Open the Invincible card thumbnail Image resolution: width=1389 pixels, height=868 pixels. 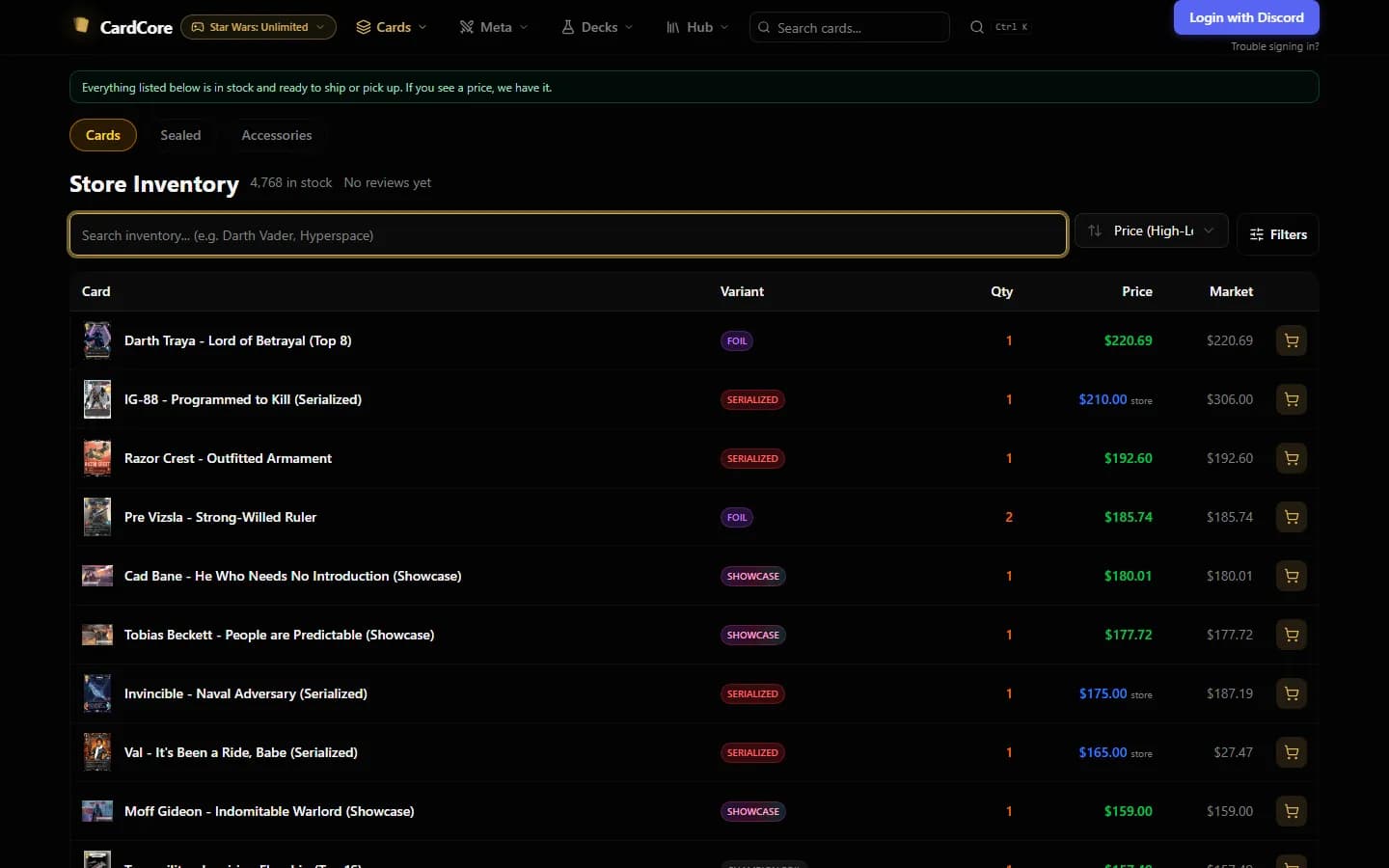97,693
